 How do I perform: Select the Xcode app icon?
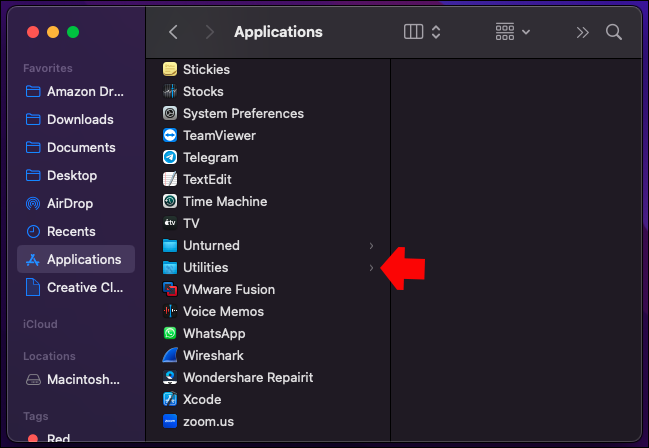[x=170, y=400]
